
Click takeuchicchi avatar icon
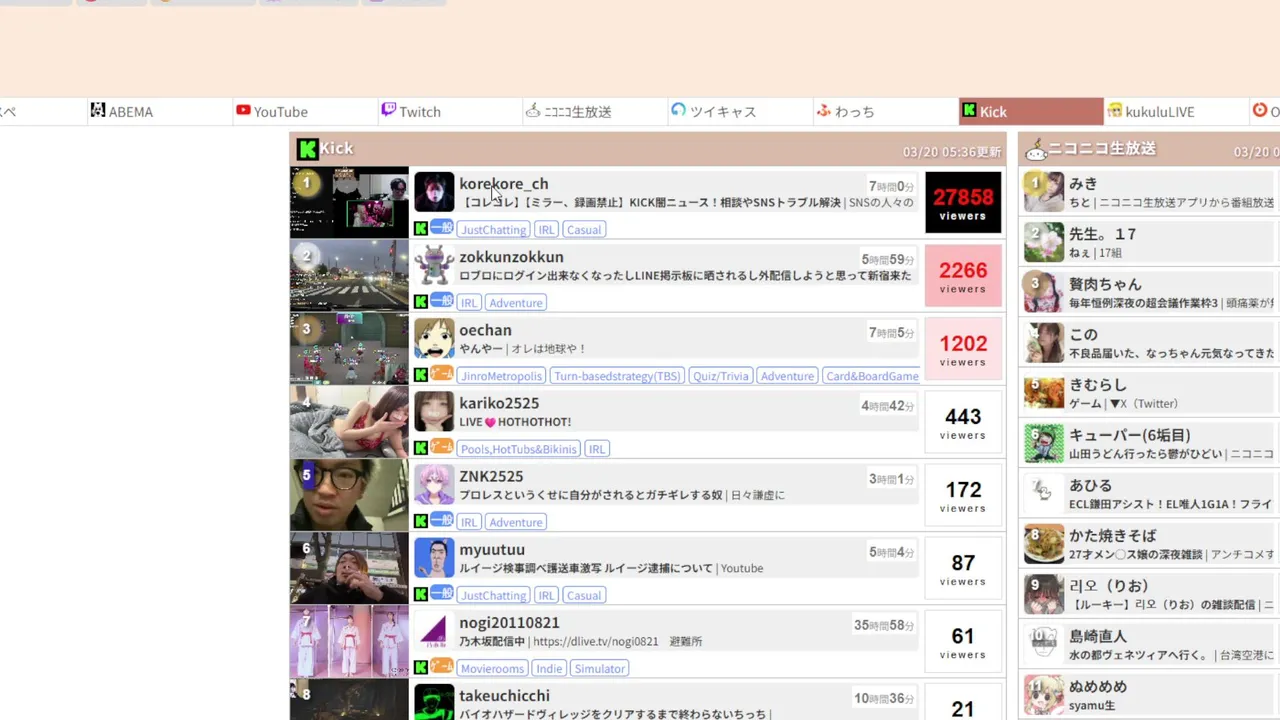434,702
